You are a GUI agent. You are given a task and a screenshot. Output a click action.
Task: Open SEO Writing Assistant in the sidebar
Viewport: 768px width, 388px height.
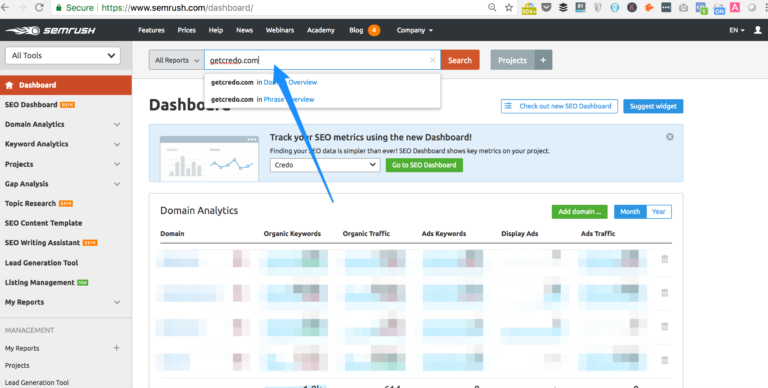tap(51, 242)
